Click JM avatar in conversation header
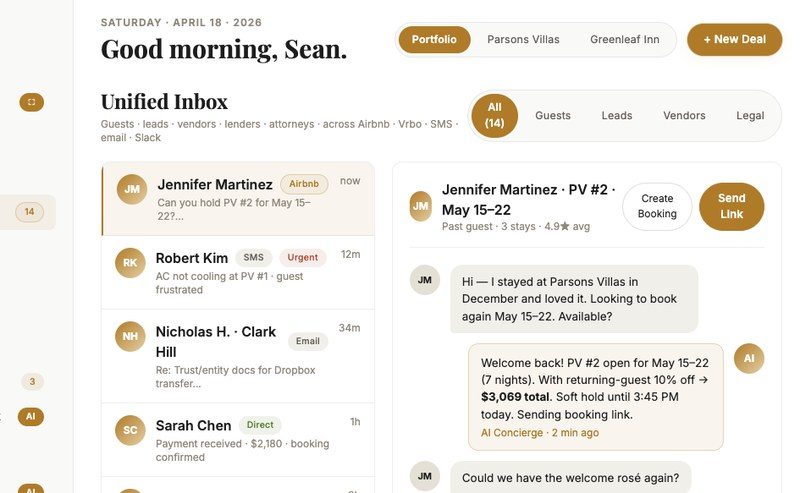This screenshot has width=800, height=493. (x=421, y=206)
